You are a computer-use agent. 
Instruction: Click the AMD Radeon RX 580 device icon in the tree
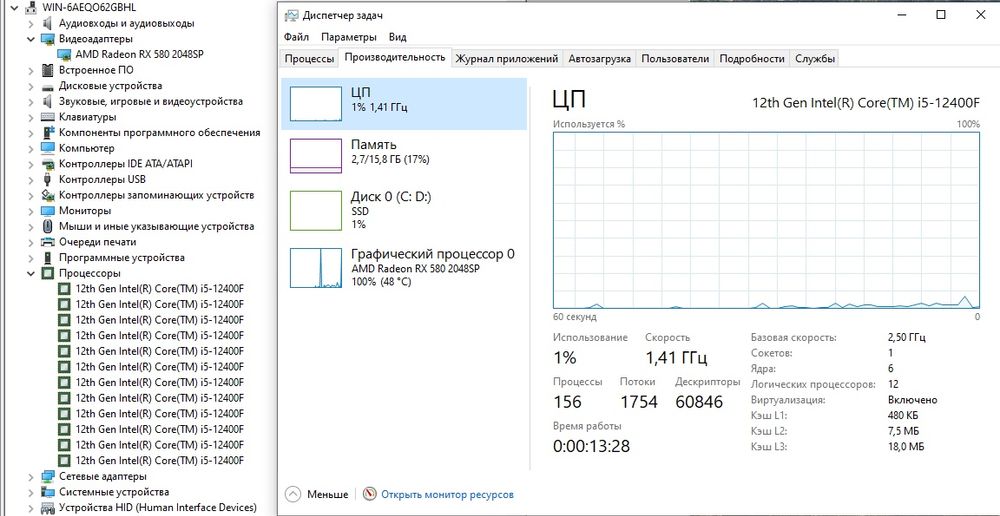point(64,55)
